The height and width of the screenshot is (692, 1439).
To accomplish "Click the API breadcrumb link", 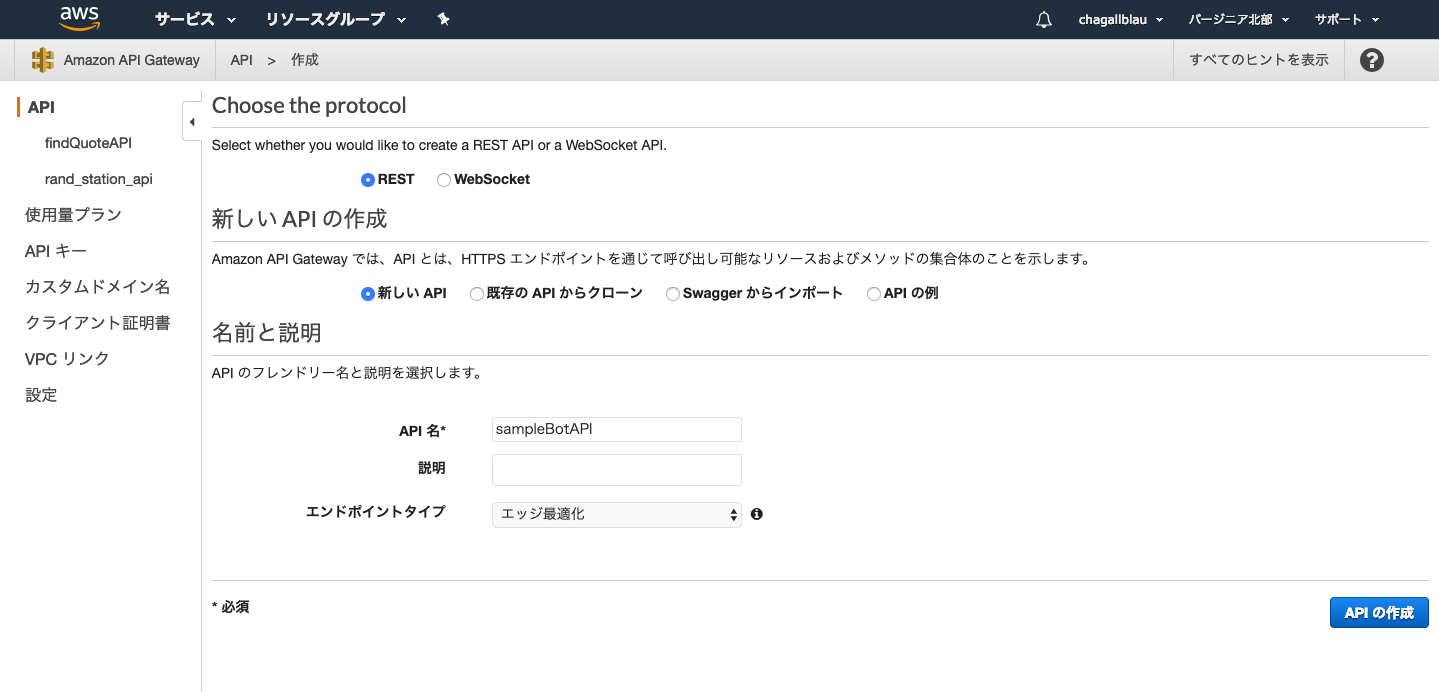I will [241, 60].
